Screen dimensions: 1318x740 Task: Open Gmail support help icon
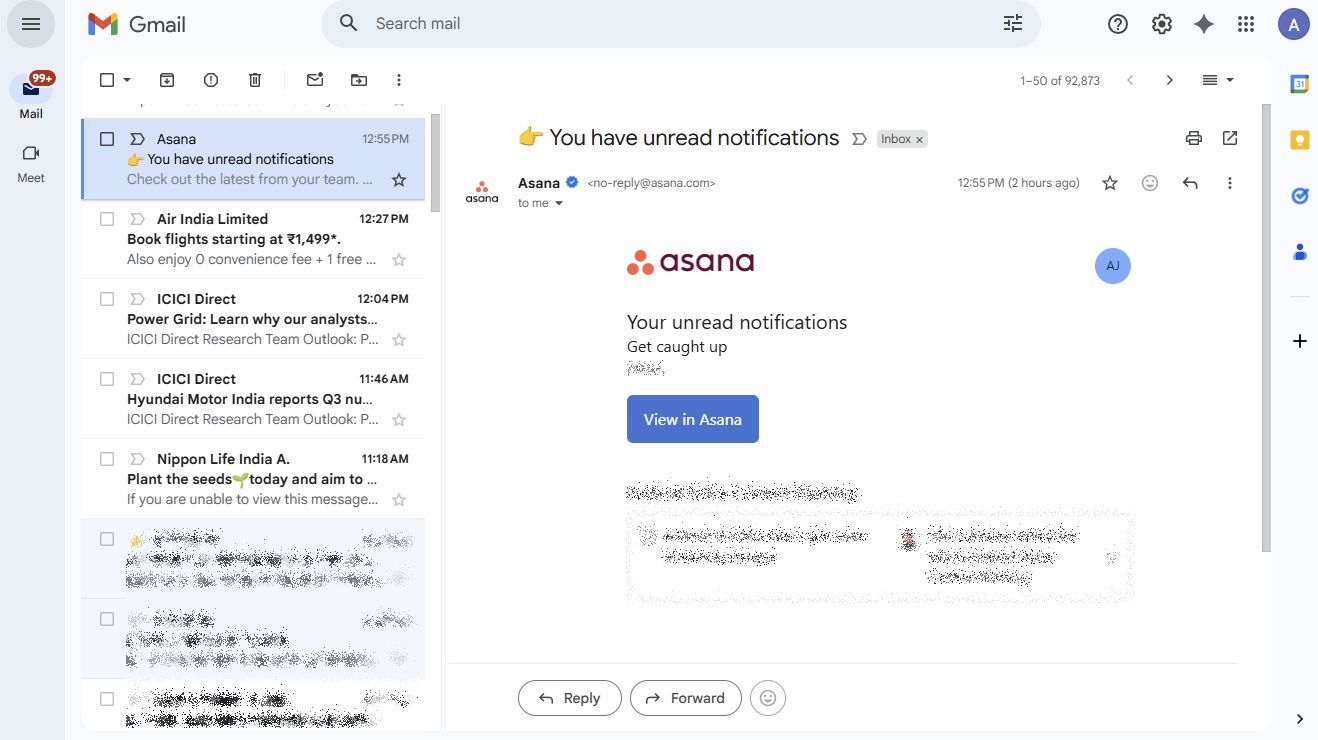coord(1118,24)
